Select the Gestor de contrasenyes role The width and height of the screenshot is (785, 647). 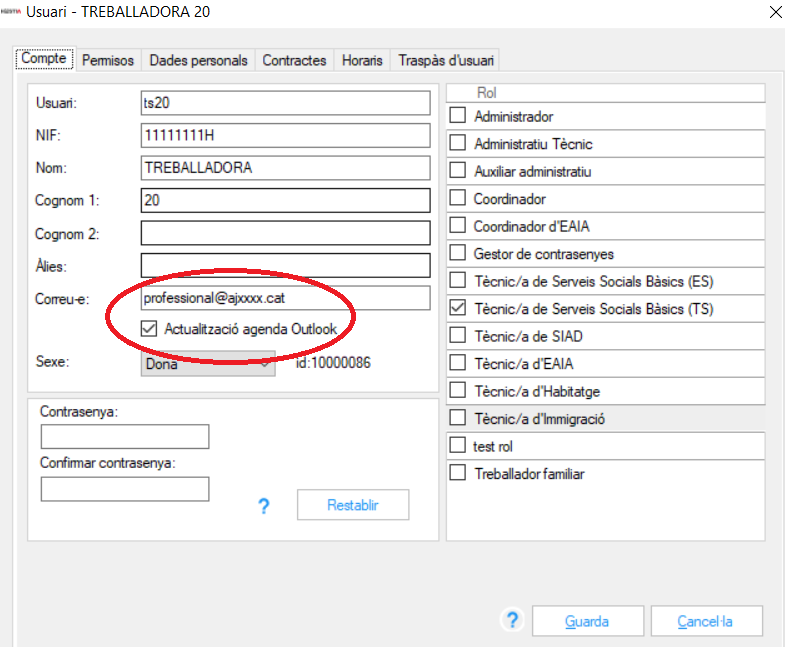458,254
